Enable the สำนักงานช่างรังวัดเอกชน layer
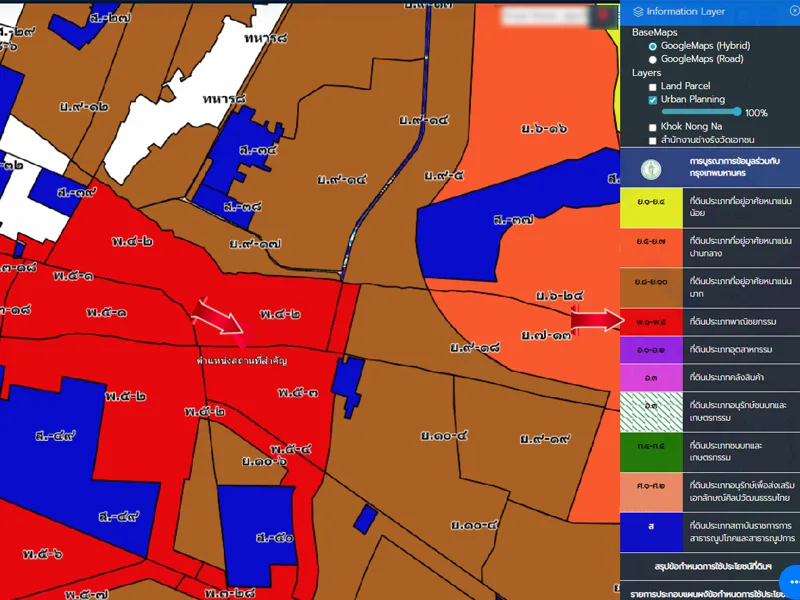The image size is (800, 600). pos(653,140)
